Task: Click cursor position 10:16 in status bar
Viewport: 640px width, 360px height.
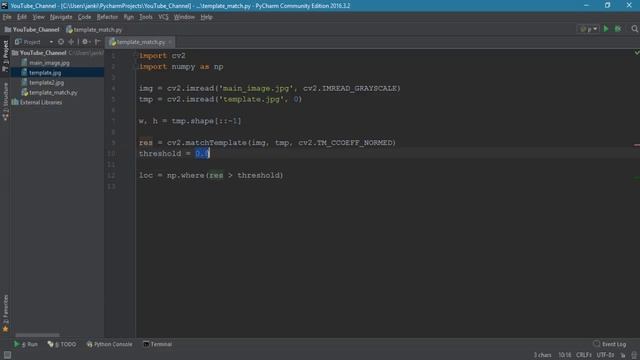Action: click(564, 355)
